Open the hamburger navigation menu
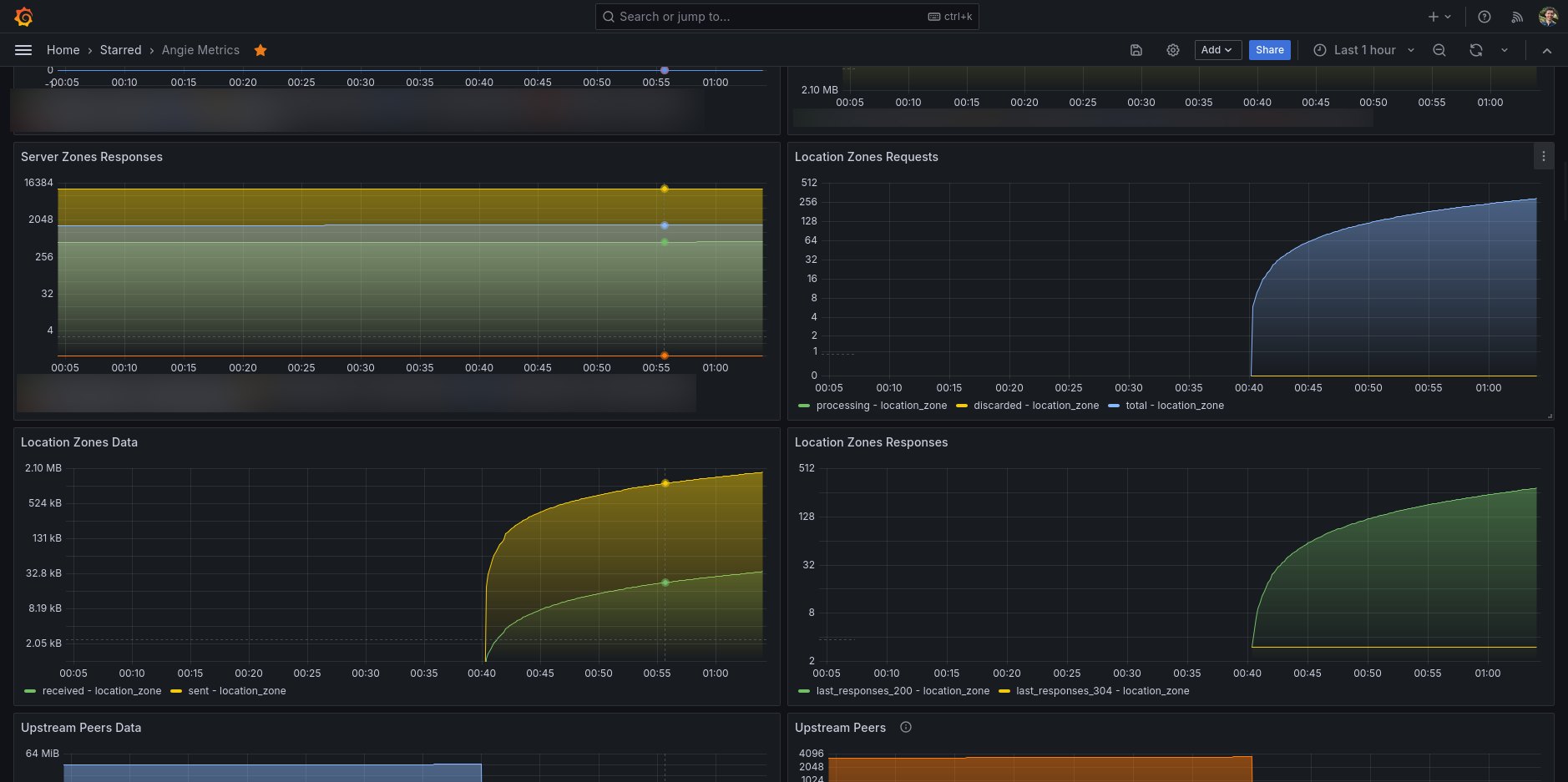Image resolution: width=1568 pixels, height=782 pixels. pos(23,50)
